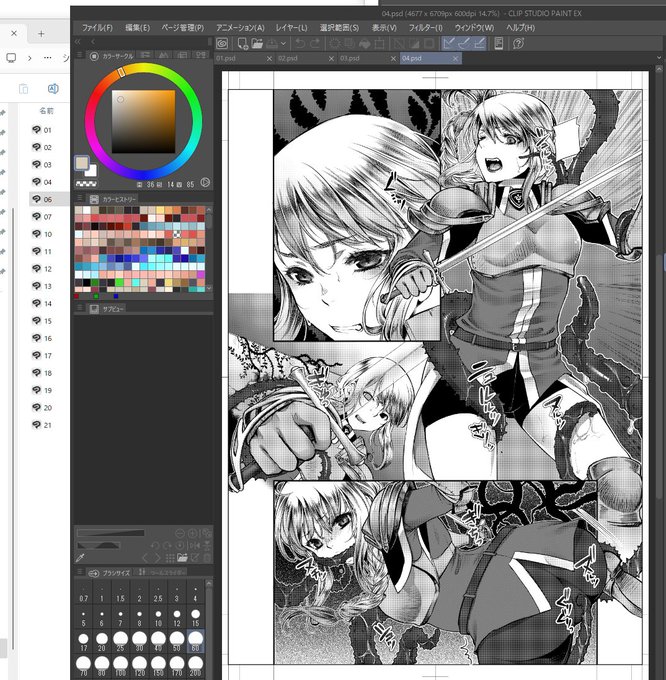Viewport: 666px width, 680px height.
Task: Click the Color History down arrow
Action: [209, 288]
